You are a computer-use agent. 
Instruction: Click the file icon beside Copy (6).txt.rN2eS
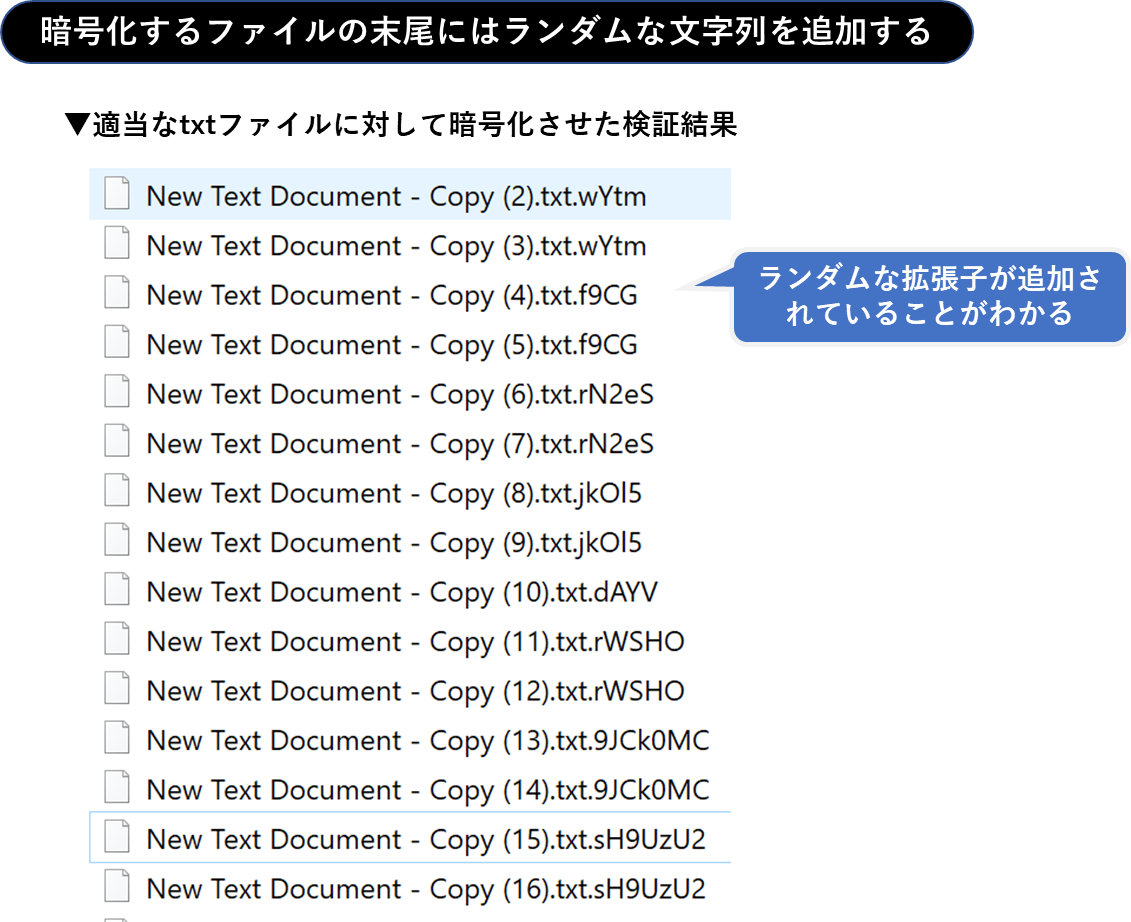pyautogui.click(x=117, y=392)
